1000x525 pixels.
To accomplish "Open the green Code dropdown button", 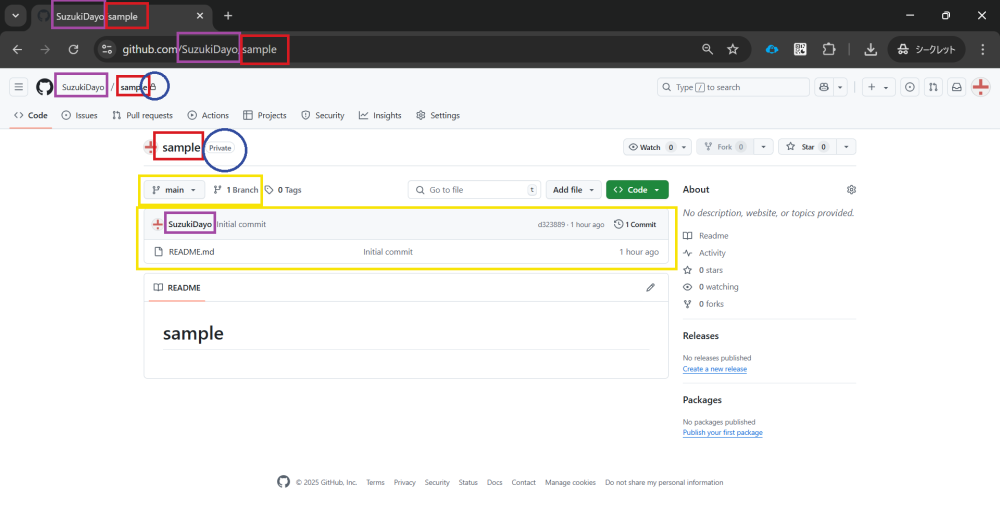I will coord(637,190).
